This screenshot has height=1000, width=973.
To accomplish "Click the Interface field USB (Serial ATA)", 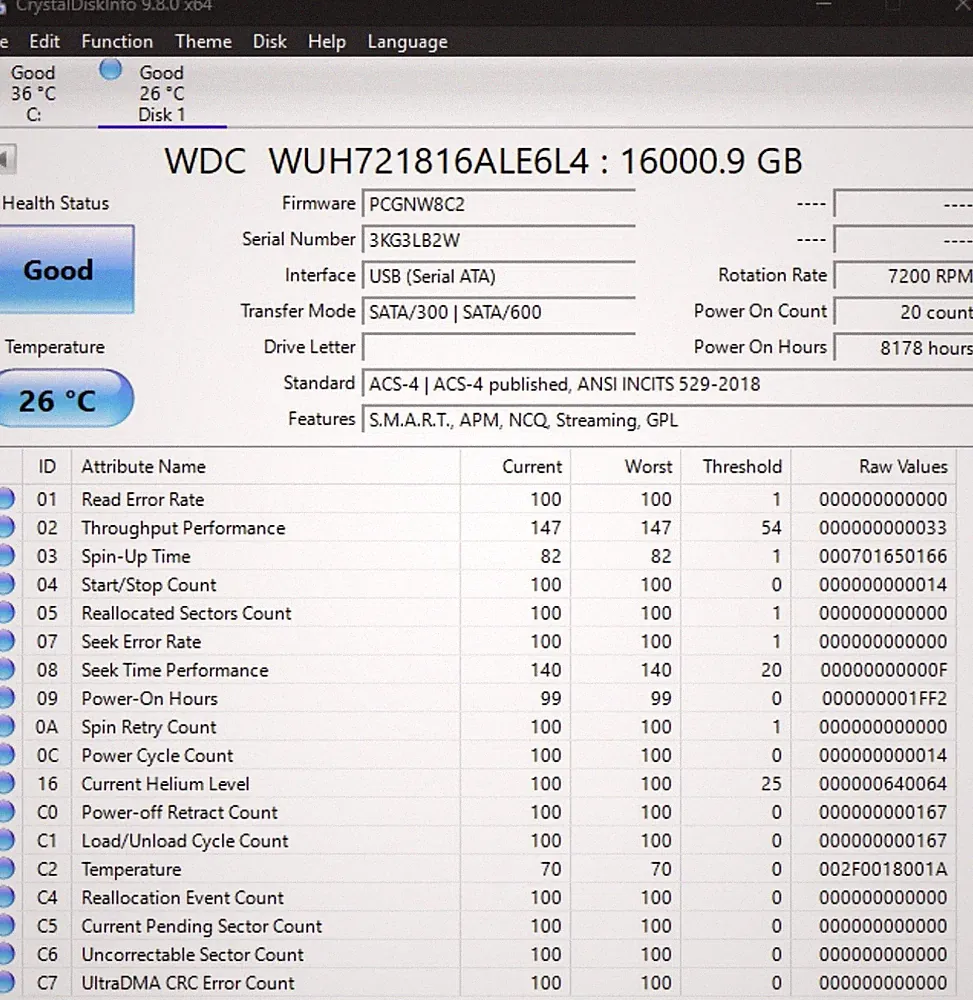I will [x=498, y=276].
